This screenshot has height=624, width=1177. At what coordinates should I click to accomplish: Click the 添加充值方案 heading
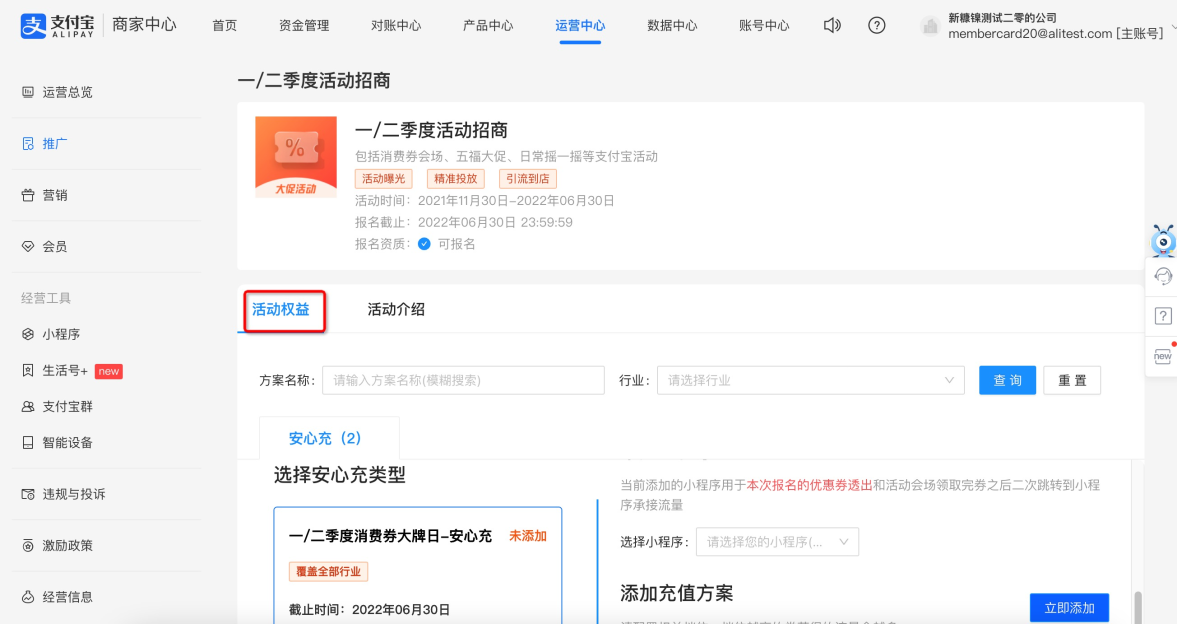coord(677,593)
